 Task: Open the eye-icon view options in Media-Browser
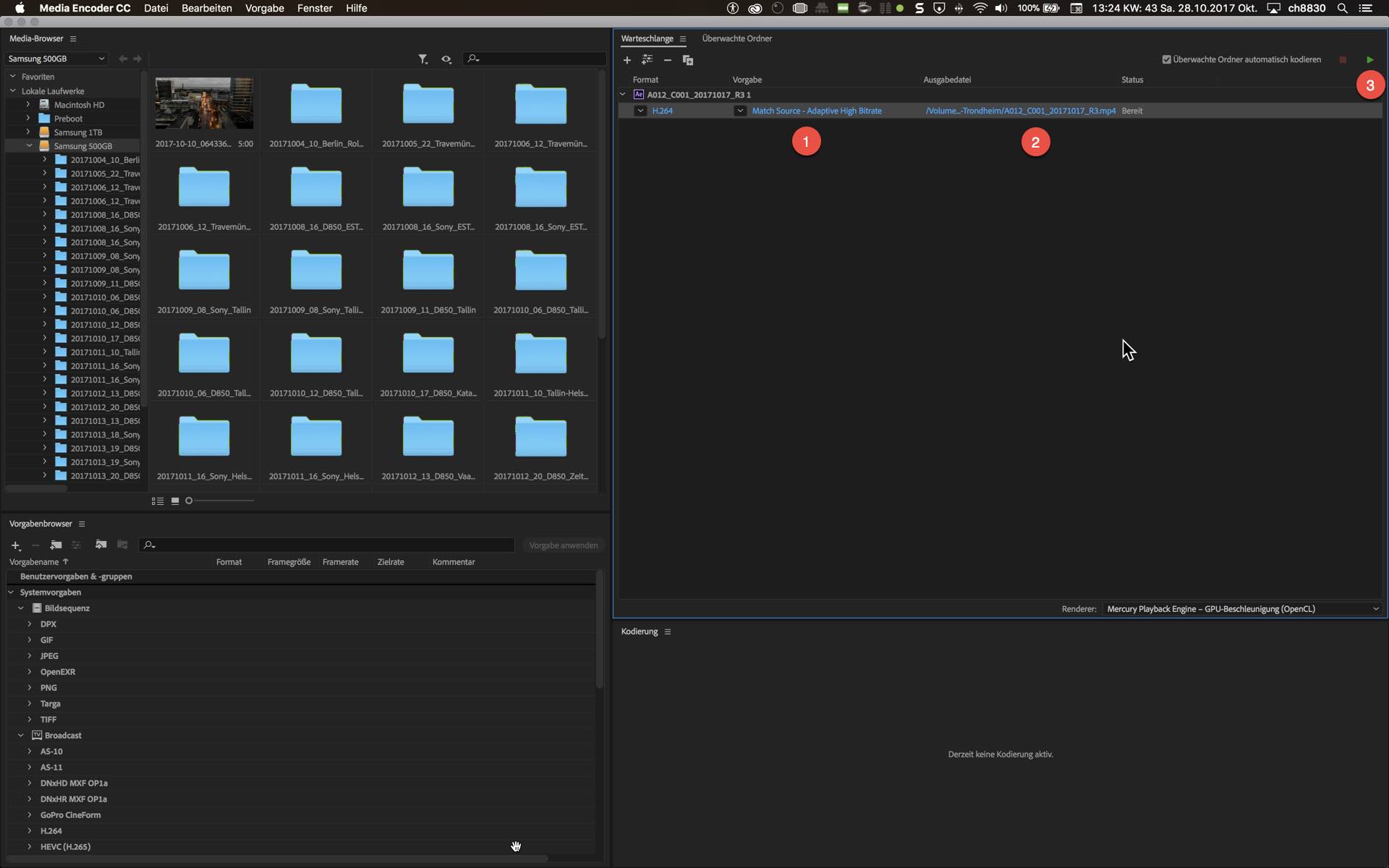[446, 59]
